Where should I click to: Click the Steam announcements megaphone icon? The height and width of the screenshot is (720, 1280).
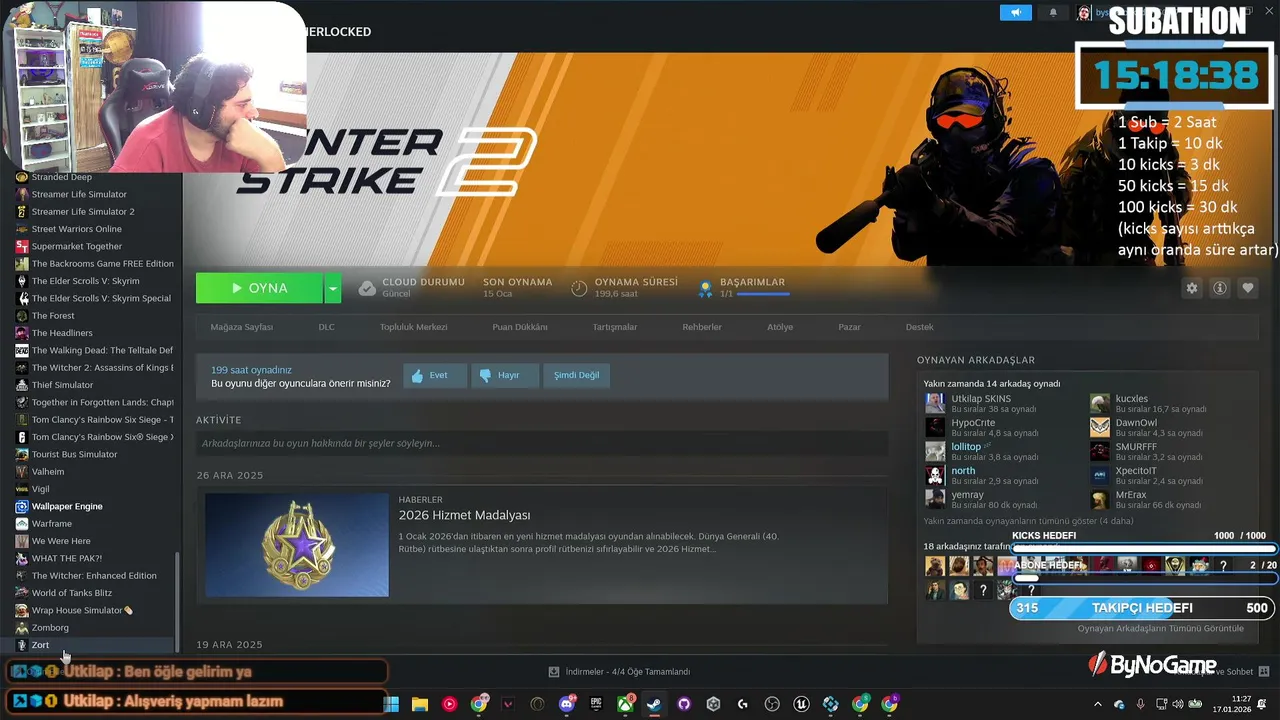[1015, 13]
